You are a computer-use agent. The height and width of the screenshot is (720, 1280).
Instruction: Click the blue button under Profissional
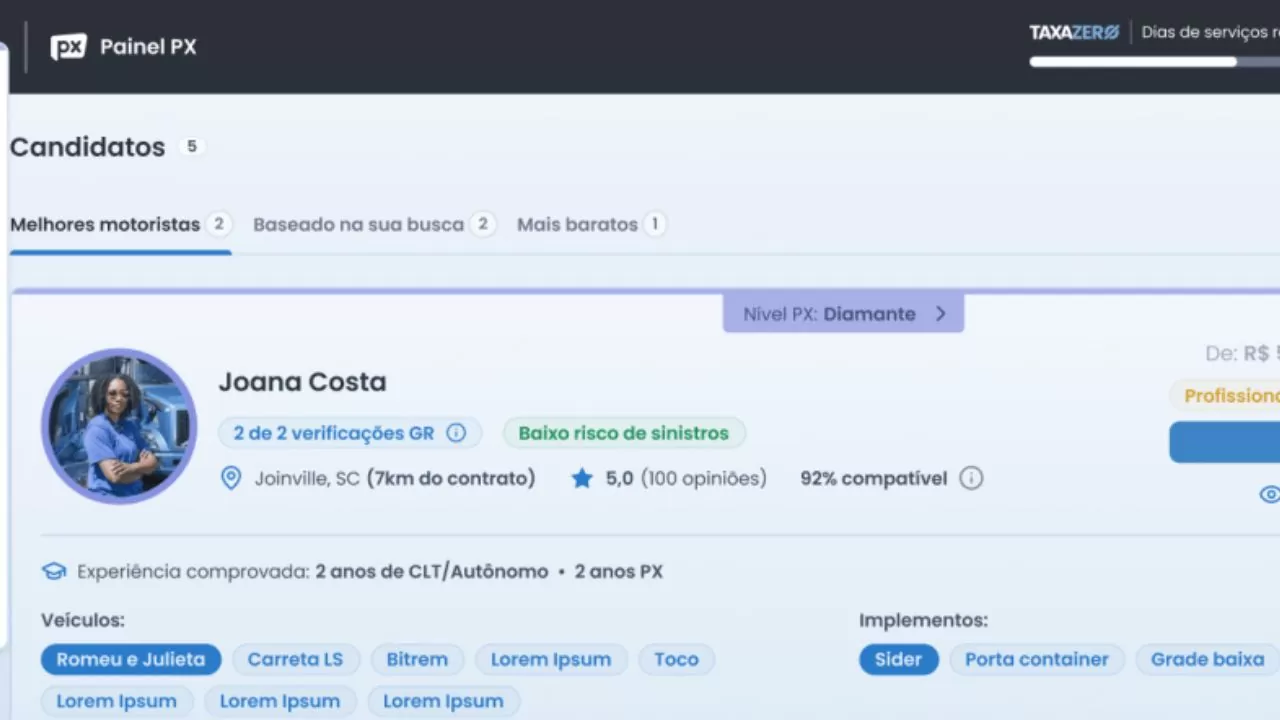(1225, 442)
